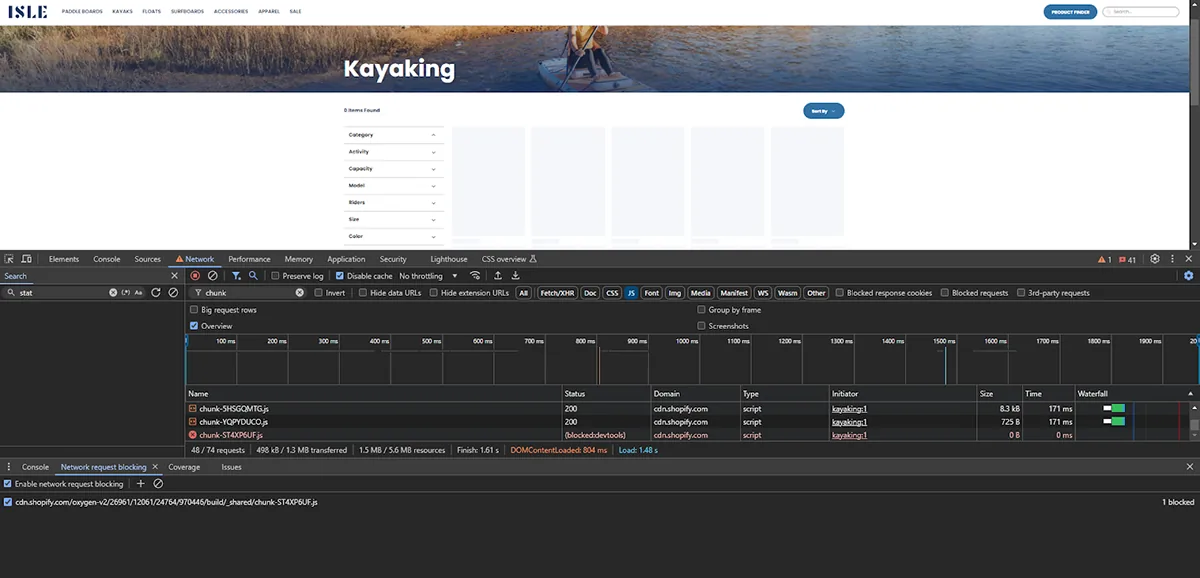
Task: Clear the 'stat' search text
Action: tap(113, 293)
